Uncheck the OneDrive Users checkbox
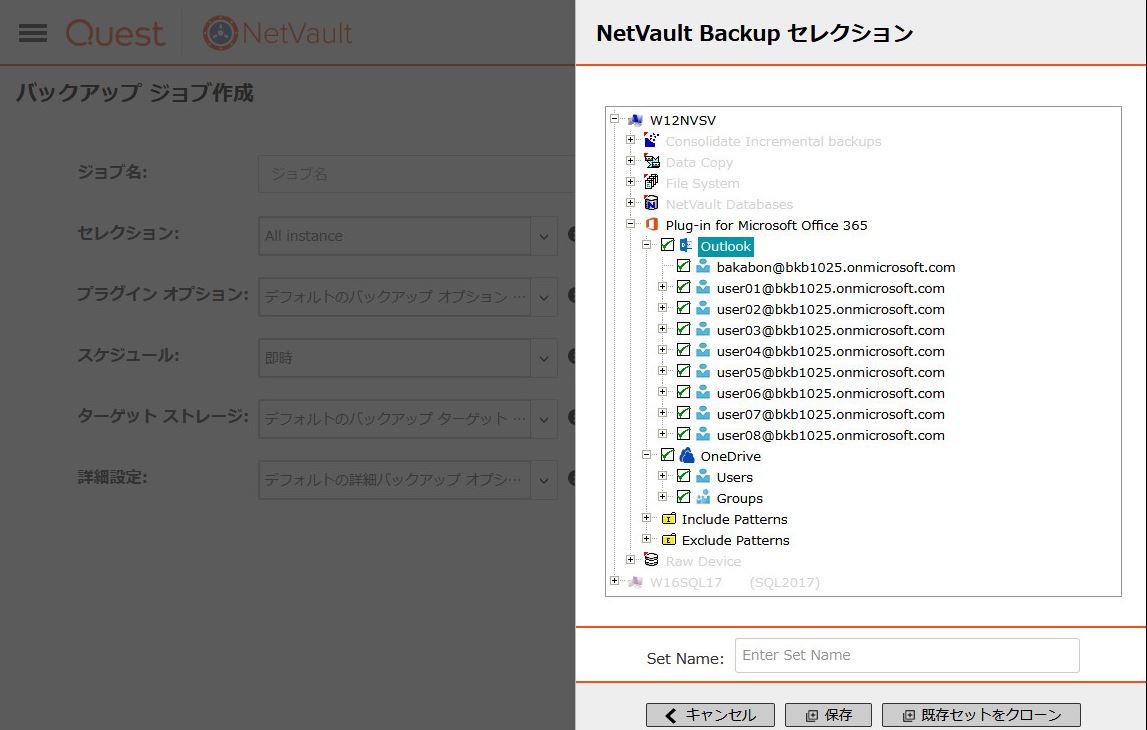The image size is (1147, 730). [683, 476]
